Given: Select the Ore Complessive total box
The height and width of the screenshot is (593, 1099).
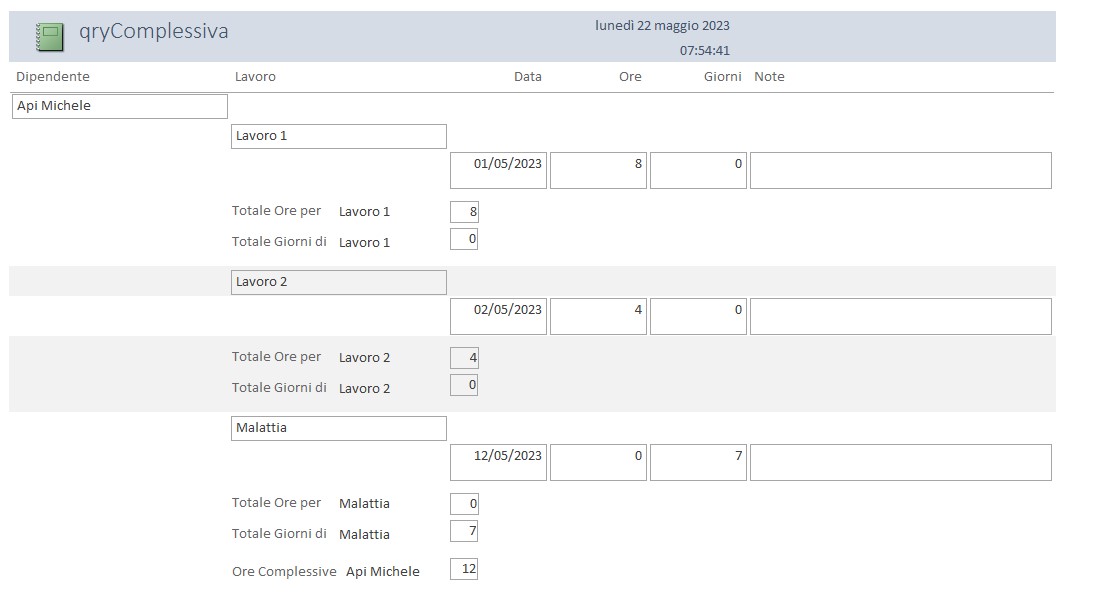Looking at the screenshot, I should coord(464,569).
